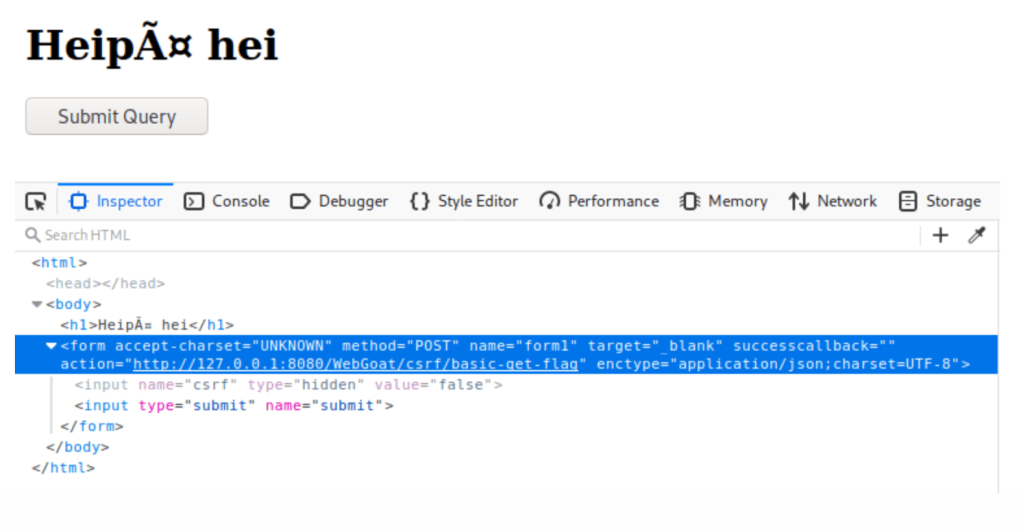Collapse the body element node
The image size is (1023, 531).
[x=38, y=304]
